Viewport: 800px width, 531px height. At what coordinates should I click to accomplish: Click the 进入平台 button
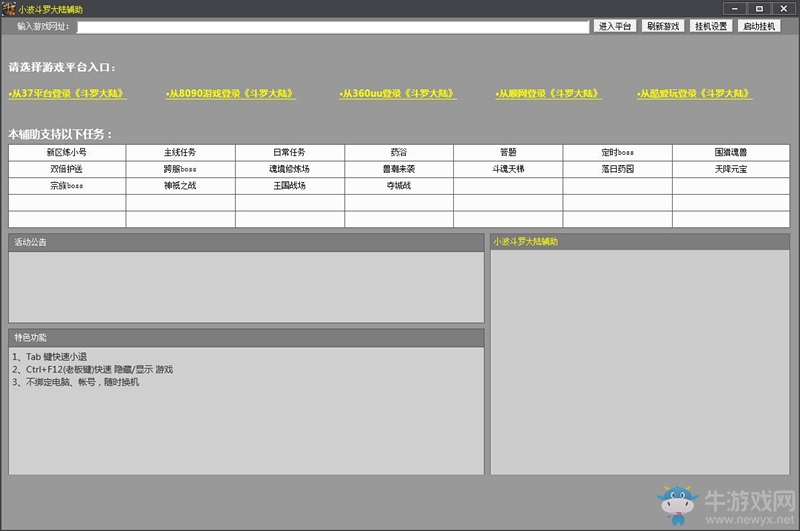(x=615, y=26)
